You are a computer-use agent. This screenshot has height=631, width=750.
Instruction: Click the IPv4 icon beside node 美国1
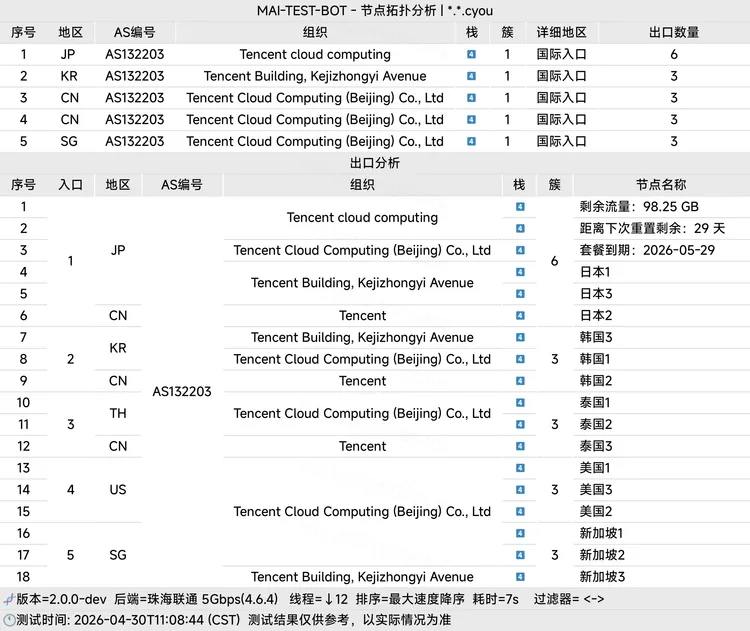pos(520,468)
